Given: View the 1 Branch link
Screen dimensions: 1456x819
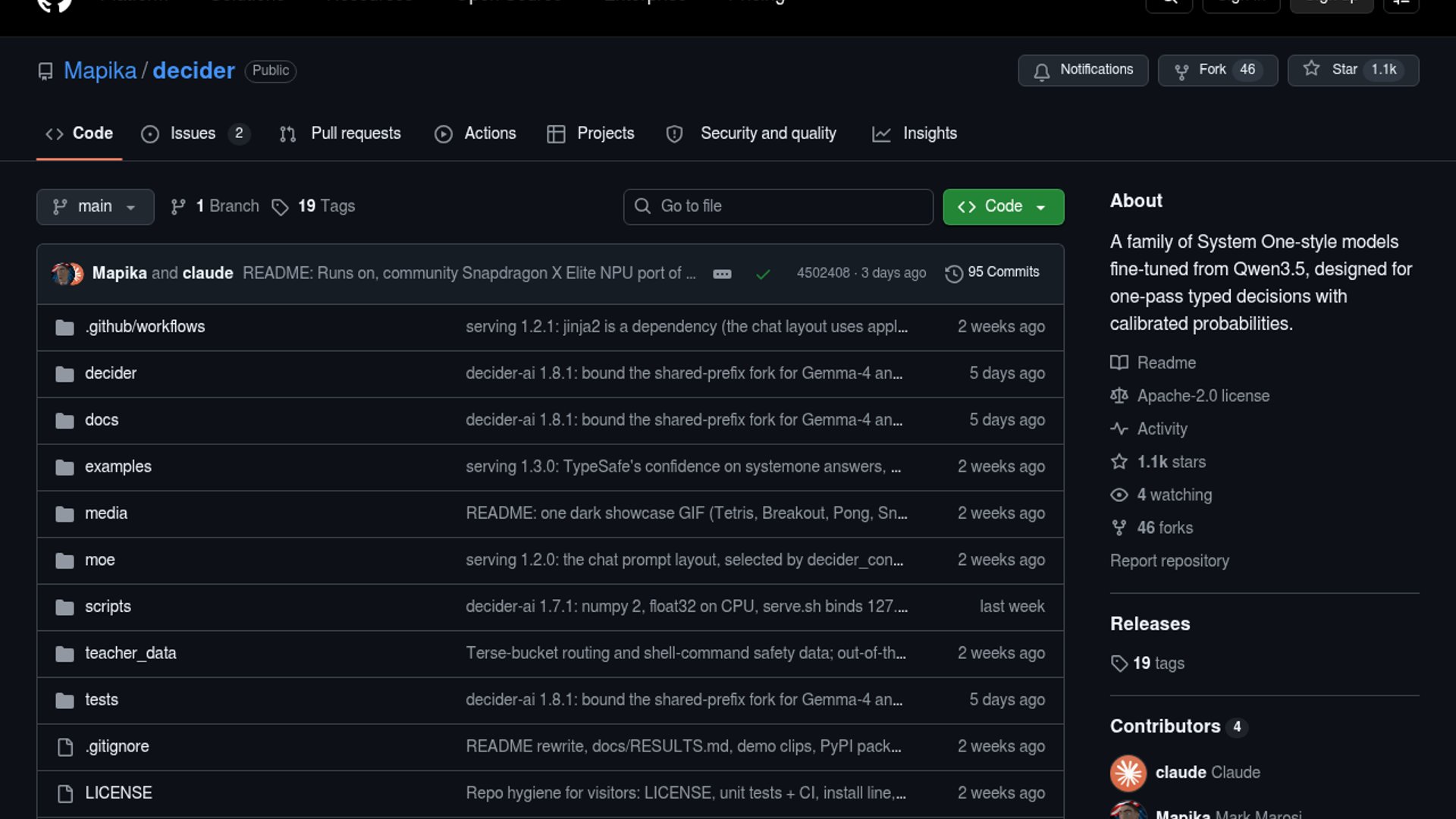Looking at the screenshot, I should (215, 206).
